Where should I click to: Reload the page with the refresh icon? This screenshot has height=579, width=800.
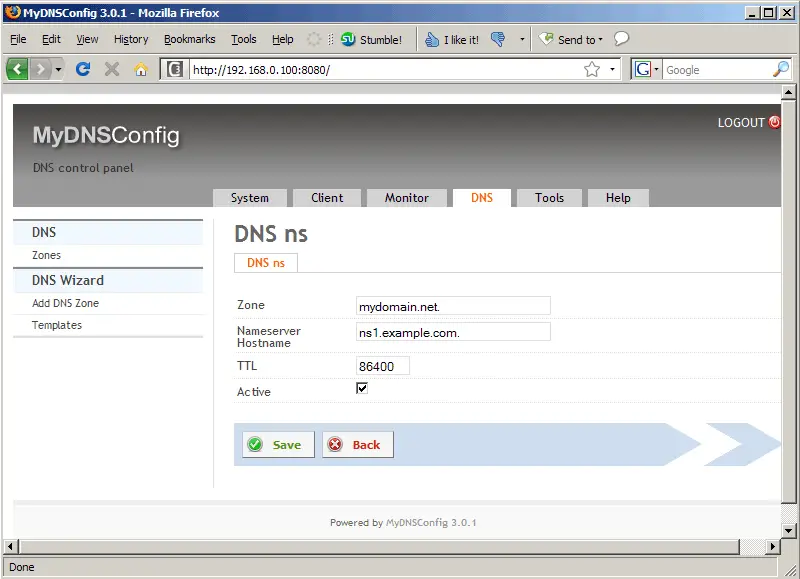pyautogui.click(x=84, y=69)
